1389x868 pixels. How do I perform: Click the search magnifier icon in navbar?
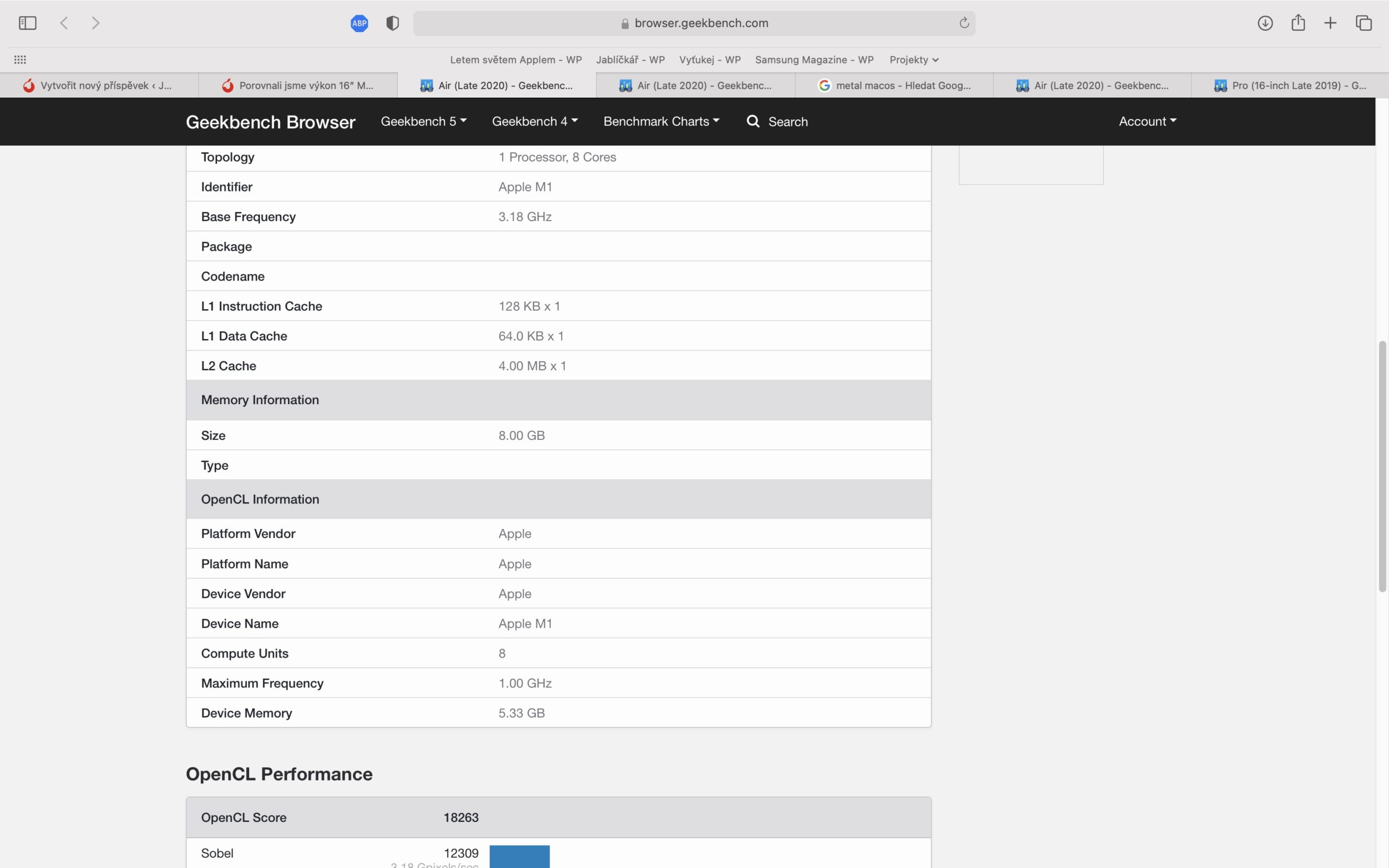point(753,121)
